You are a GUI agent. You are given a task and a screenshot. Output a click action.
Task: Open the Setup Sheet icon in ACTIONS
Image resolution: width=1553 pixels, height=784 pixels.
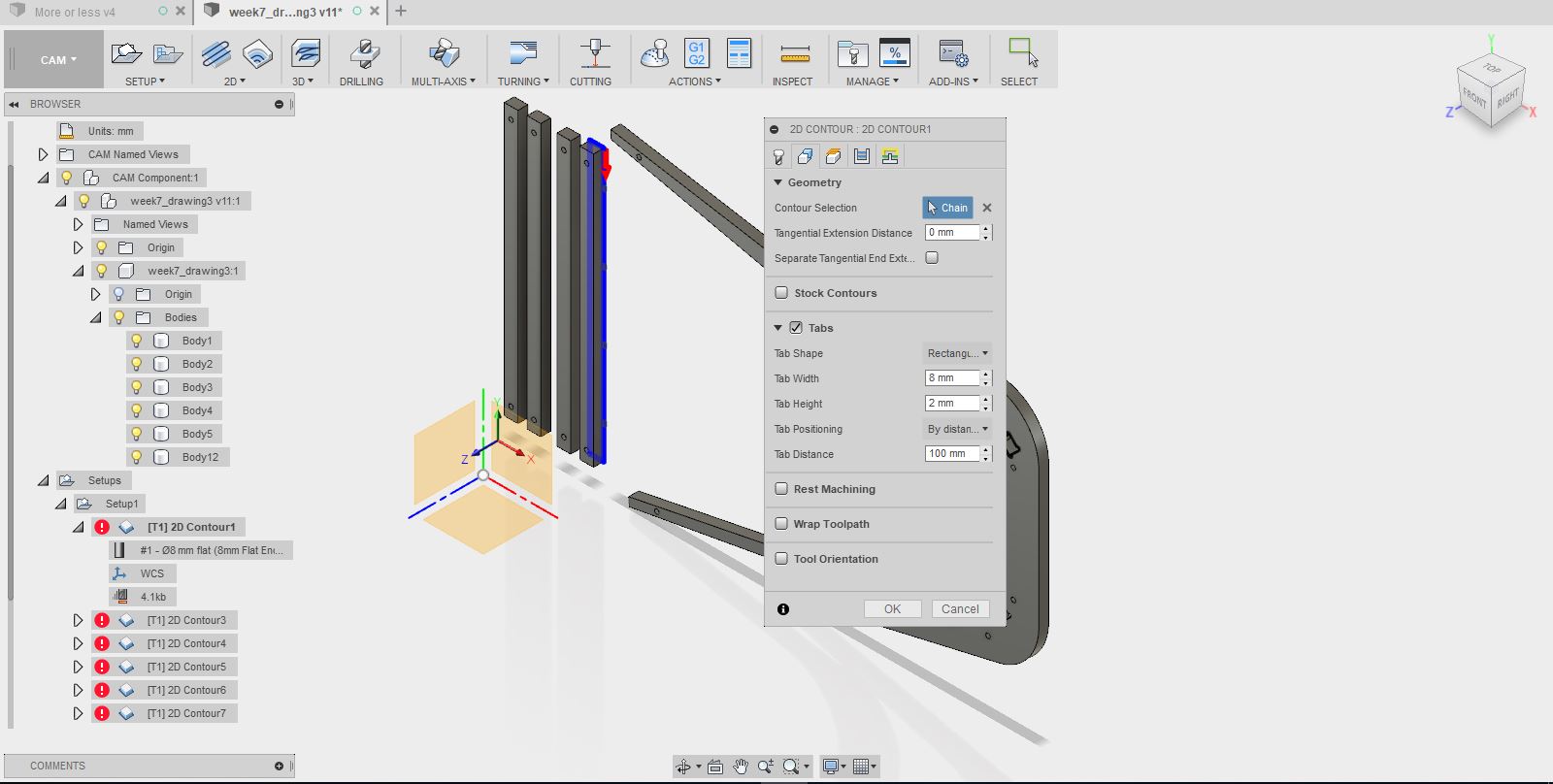pyautogui.click(x=739, y=53)
